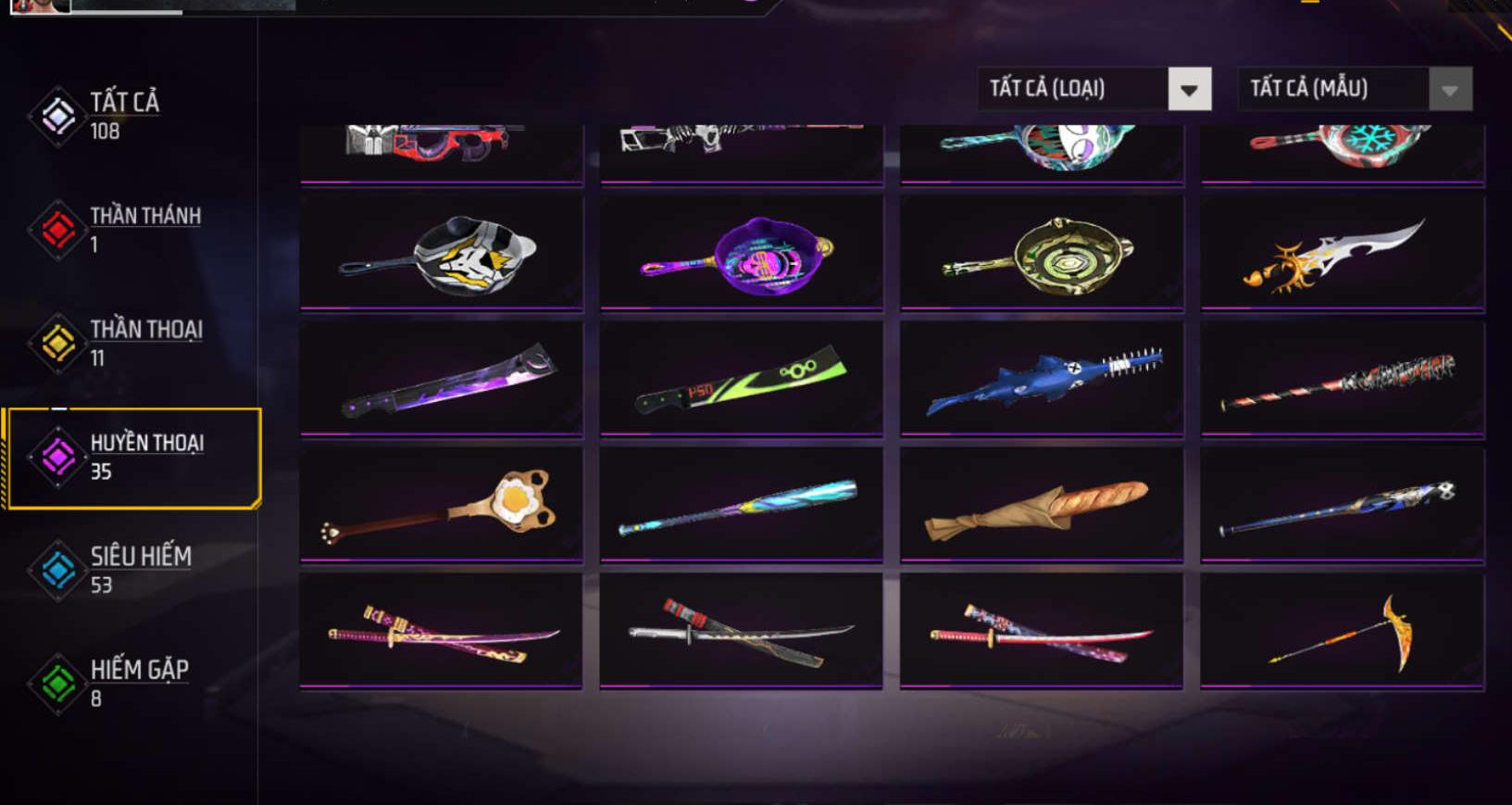Click the green Hiếm Gặp diamond icon
The height and width of the screenshot is (805, 1512).
click(58, 684)
